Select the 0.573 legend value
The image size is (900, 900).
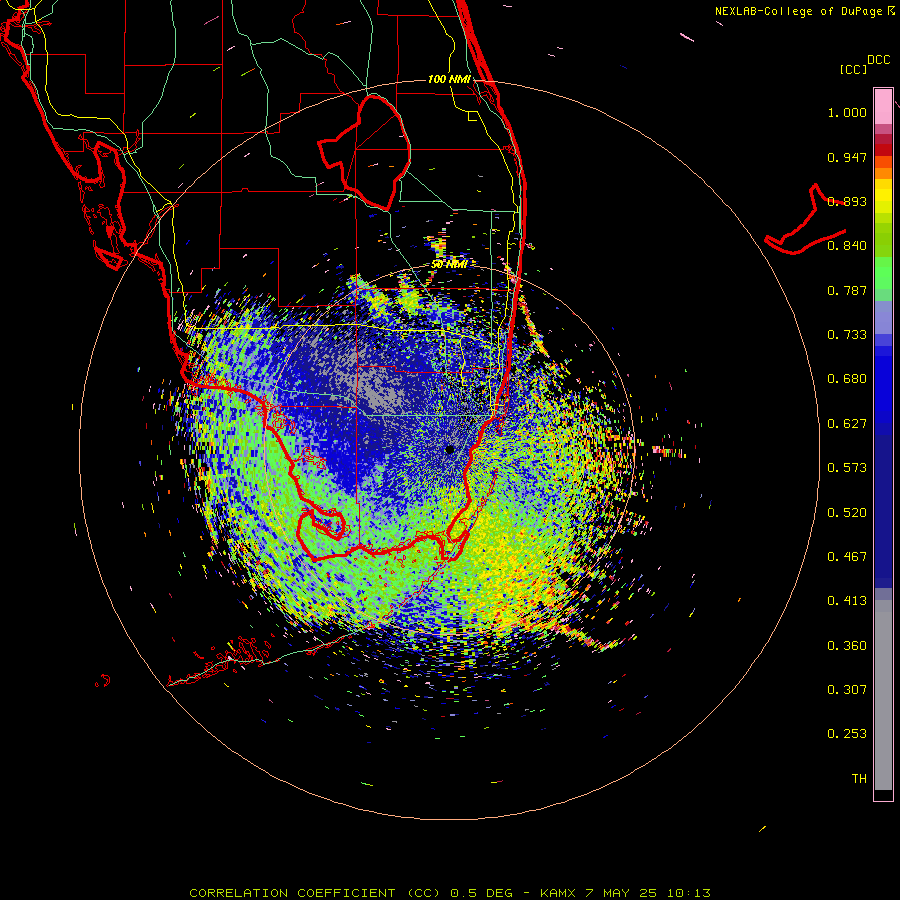[847, 468]
